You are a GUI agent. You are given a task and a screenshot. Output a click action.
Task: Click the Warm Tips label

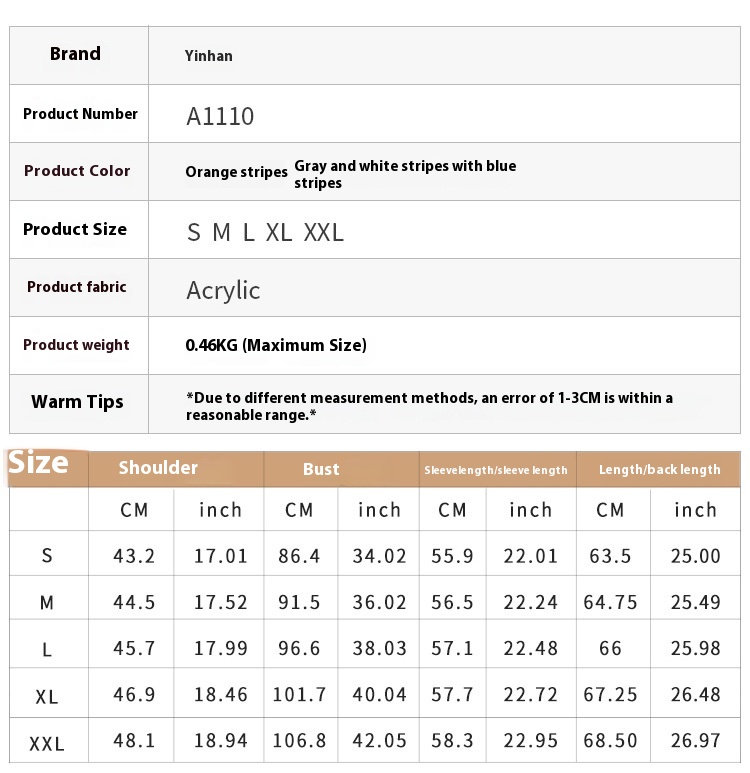77,402
